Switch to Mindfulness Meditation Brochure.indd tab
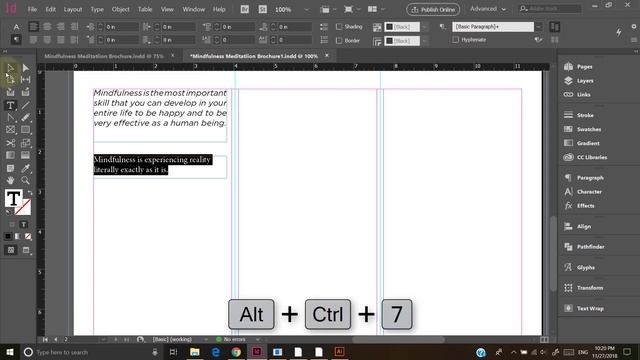The image size is (640, 360). [x=104, y=56]
